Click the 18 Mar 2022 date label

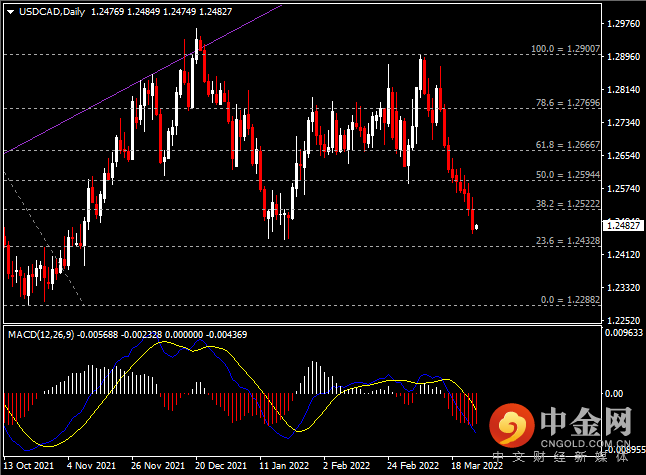pyautogui.click(x=477, y=466)
